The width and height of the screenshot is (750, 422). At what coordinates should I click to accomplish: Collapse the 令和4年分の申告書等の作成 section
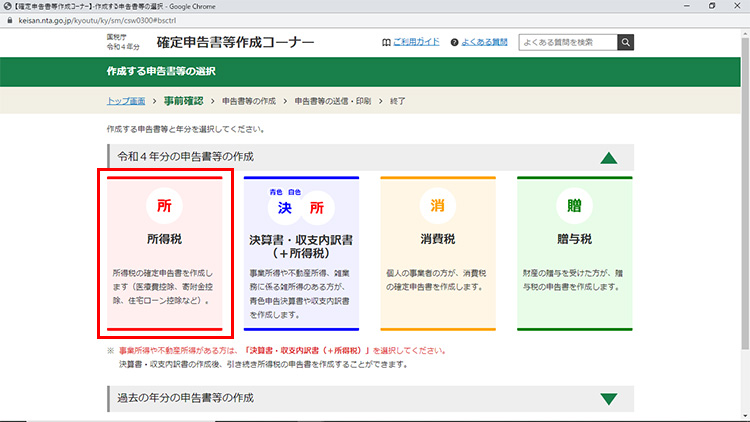(x=608, y=157)
